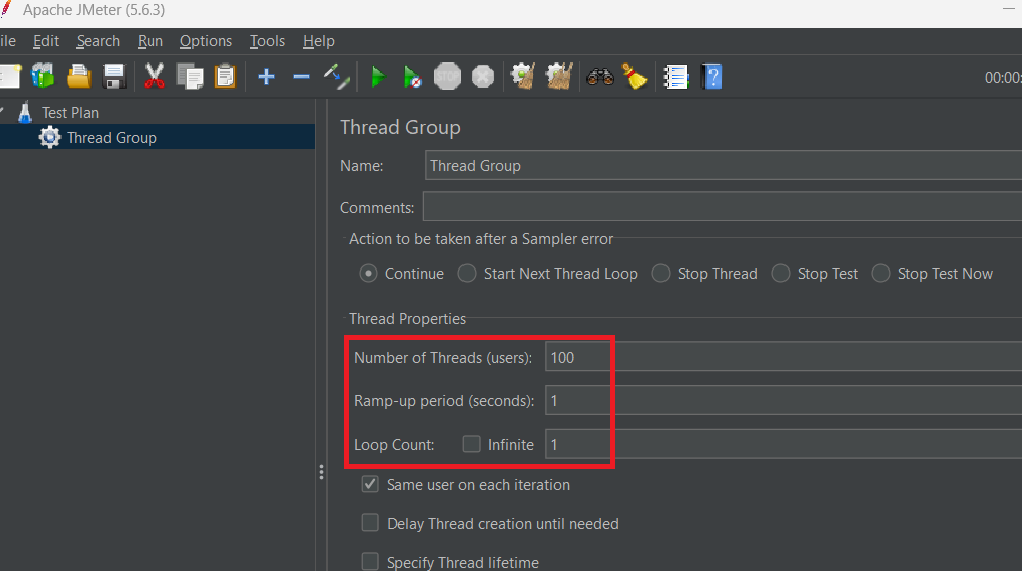Collapse the Test Plan tree node
The image size is (1022, 571).
[2, 112]
